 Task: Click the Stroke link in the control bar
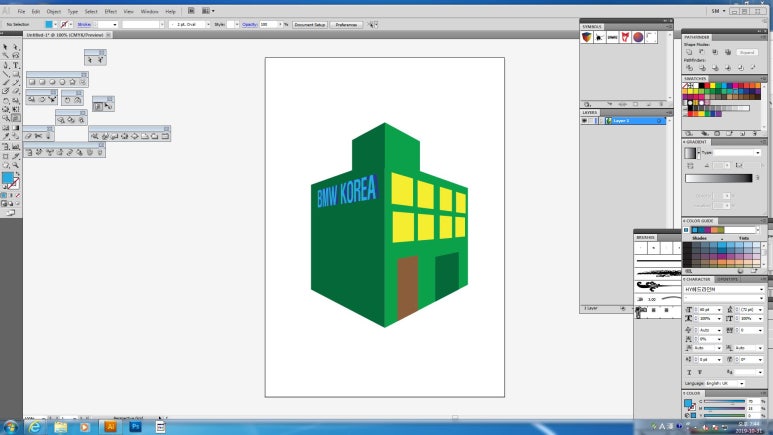pyautogui.click(x=84, y=24)
